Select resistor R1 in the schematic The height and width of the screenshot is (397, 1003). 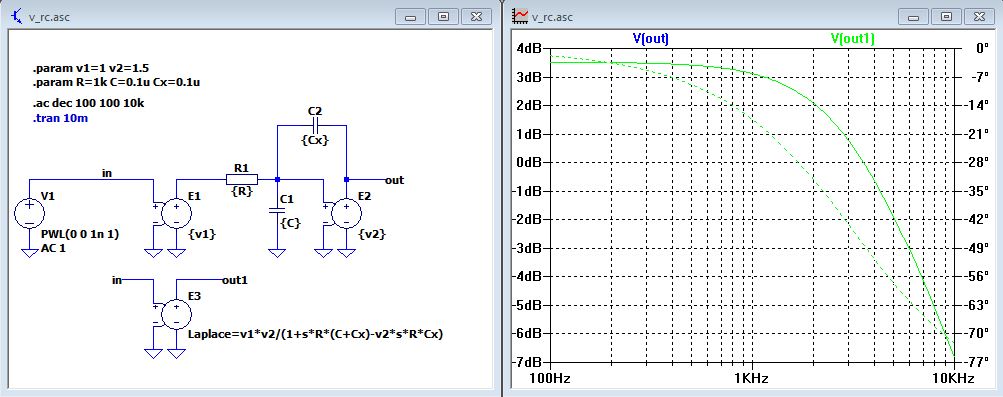point(241,179)
